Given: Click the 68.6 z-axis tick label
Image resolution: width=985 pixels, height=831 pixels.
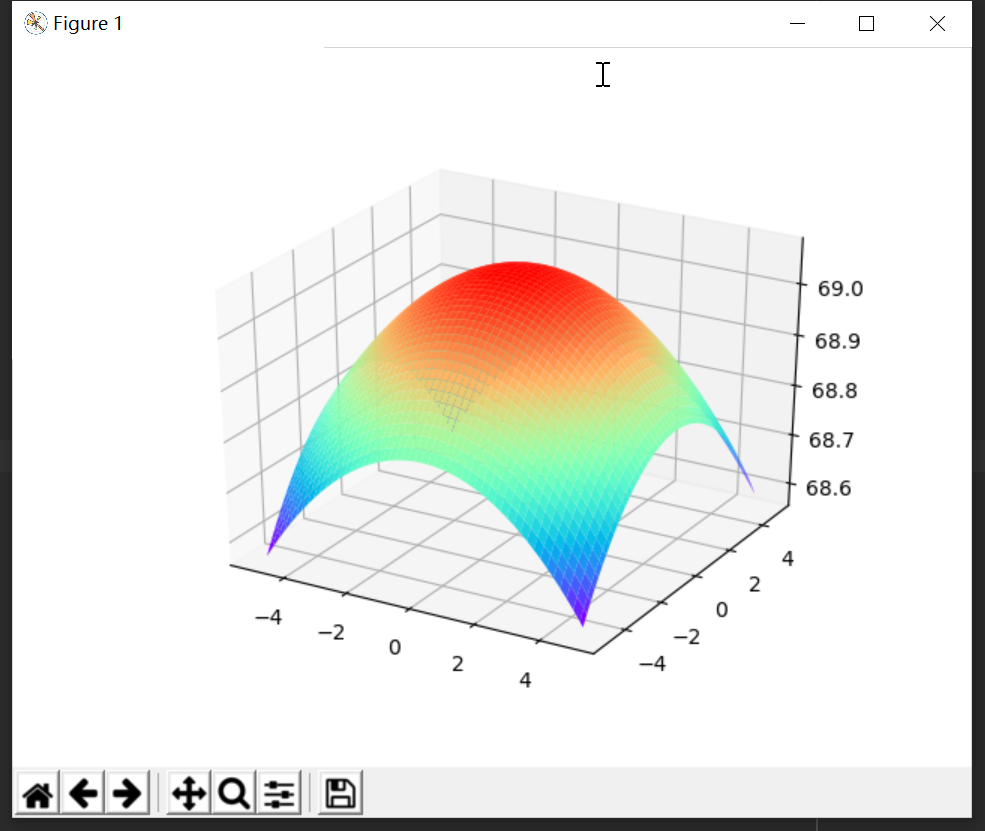Looking at the screenshot, I should [829, 488].
